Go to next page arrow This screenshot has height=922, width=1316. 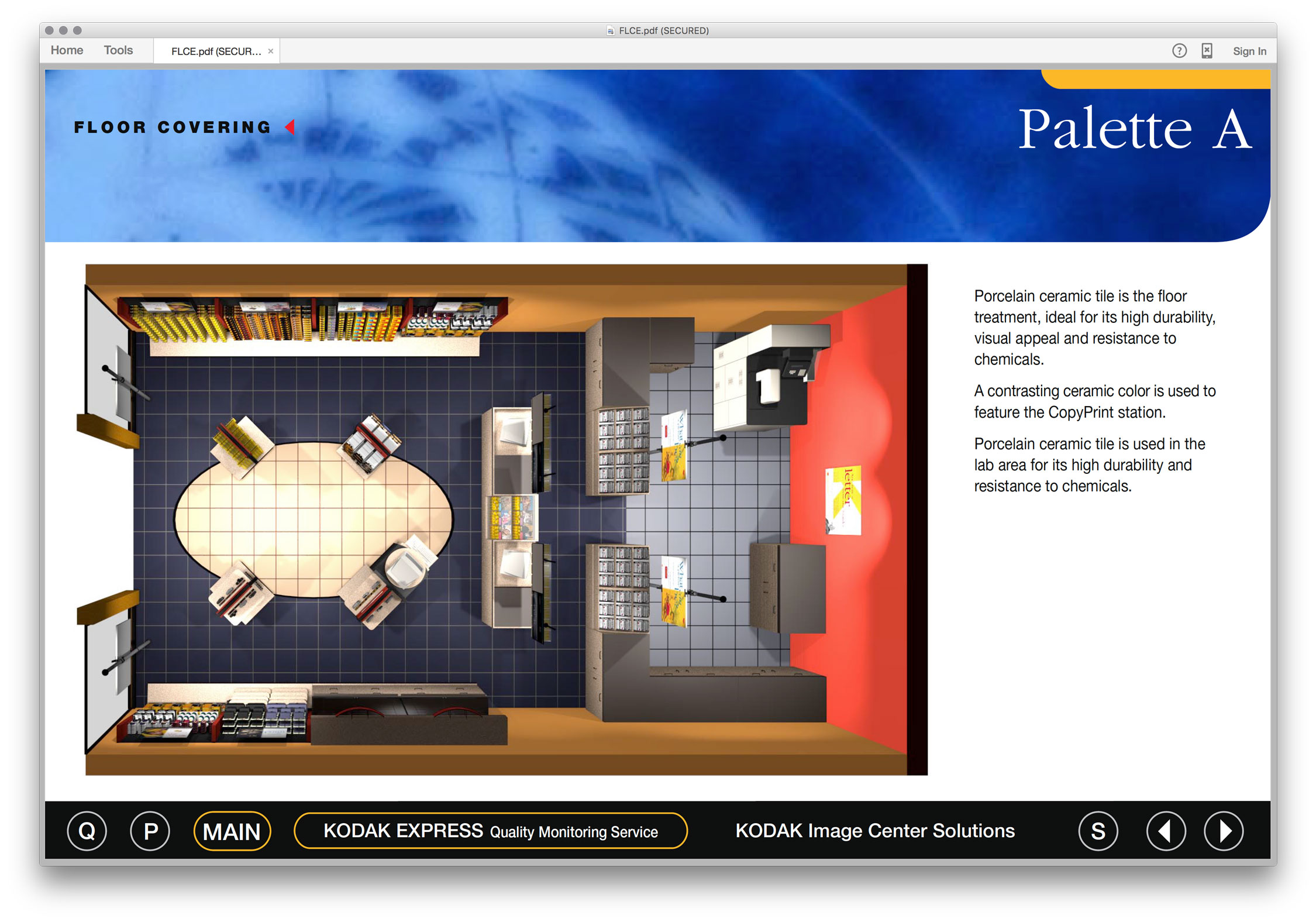coord(1224,831)
